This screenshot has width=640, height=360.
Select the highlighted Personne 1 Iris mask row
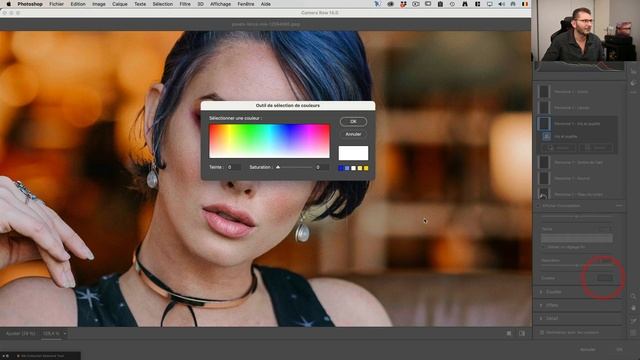coord(577,124)
